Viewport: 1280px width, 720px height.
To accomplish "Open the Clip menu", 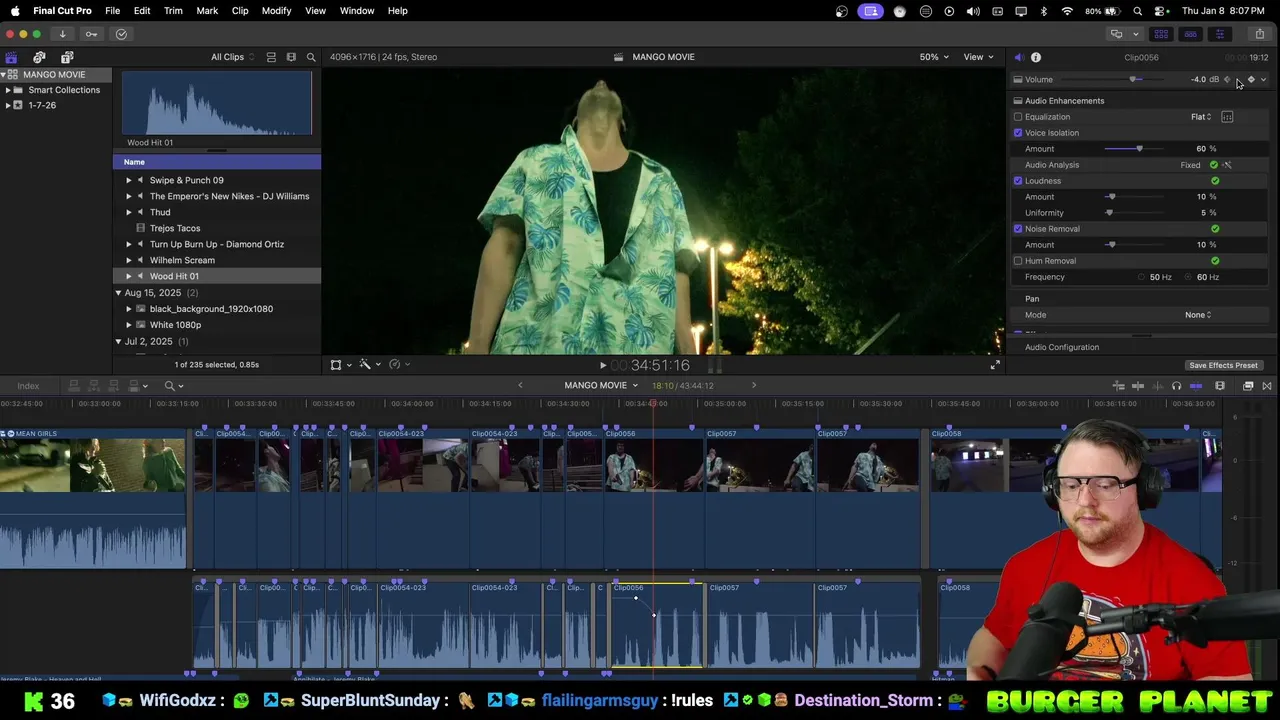I will click(240, 11).
